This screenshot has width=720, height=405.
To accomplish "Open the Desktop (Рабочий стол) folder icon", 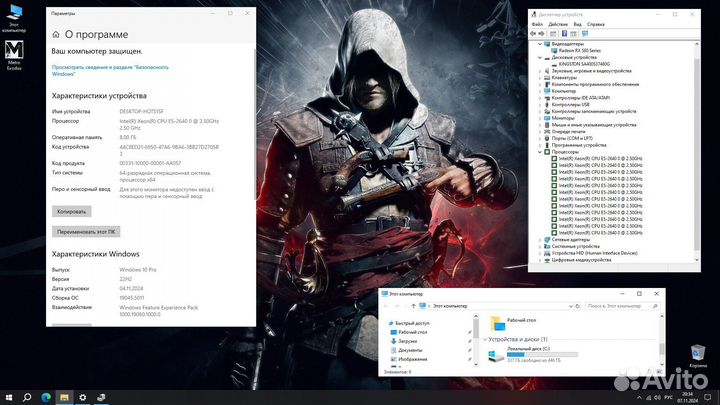I will click(x=496, y=323).
